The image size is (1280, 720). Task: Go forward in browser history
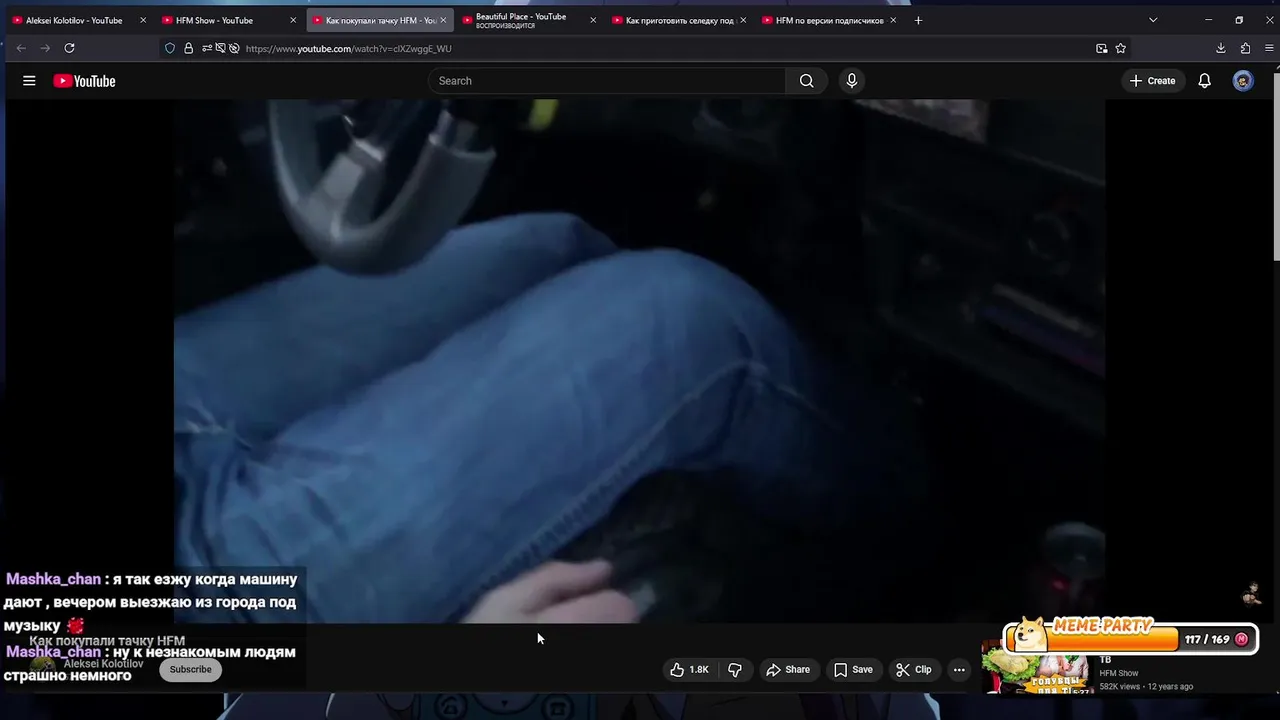tap(45, 48)
